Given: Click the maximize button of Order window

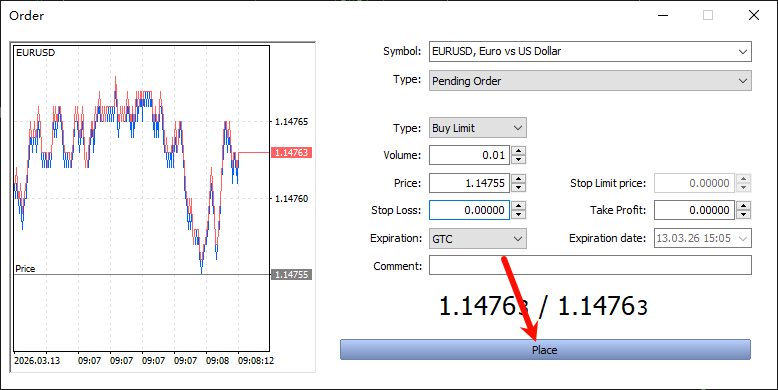Looking at the screenshot, I should tap(708, 15).
